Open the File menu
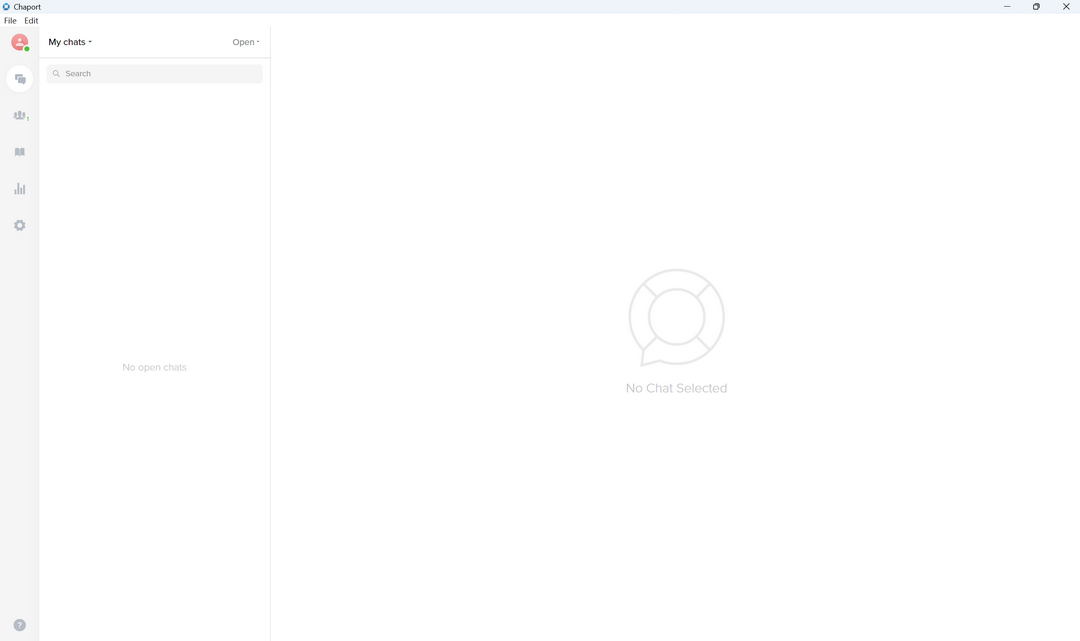Viewport: 1080px width, 641px height. [x=10, y=21]
